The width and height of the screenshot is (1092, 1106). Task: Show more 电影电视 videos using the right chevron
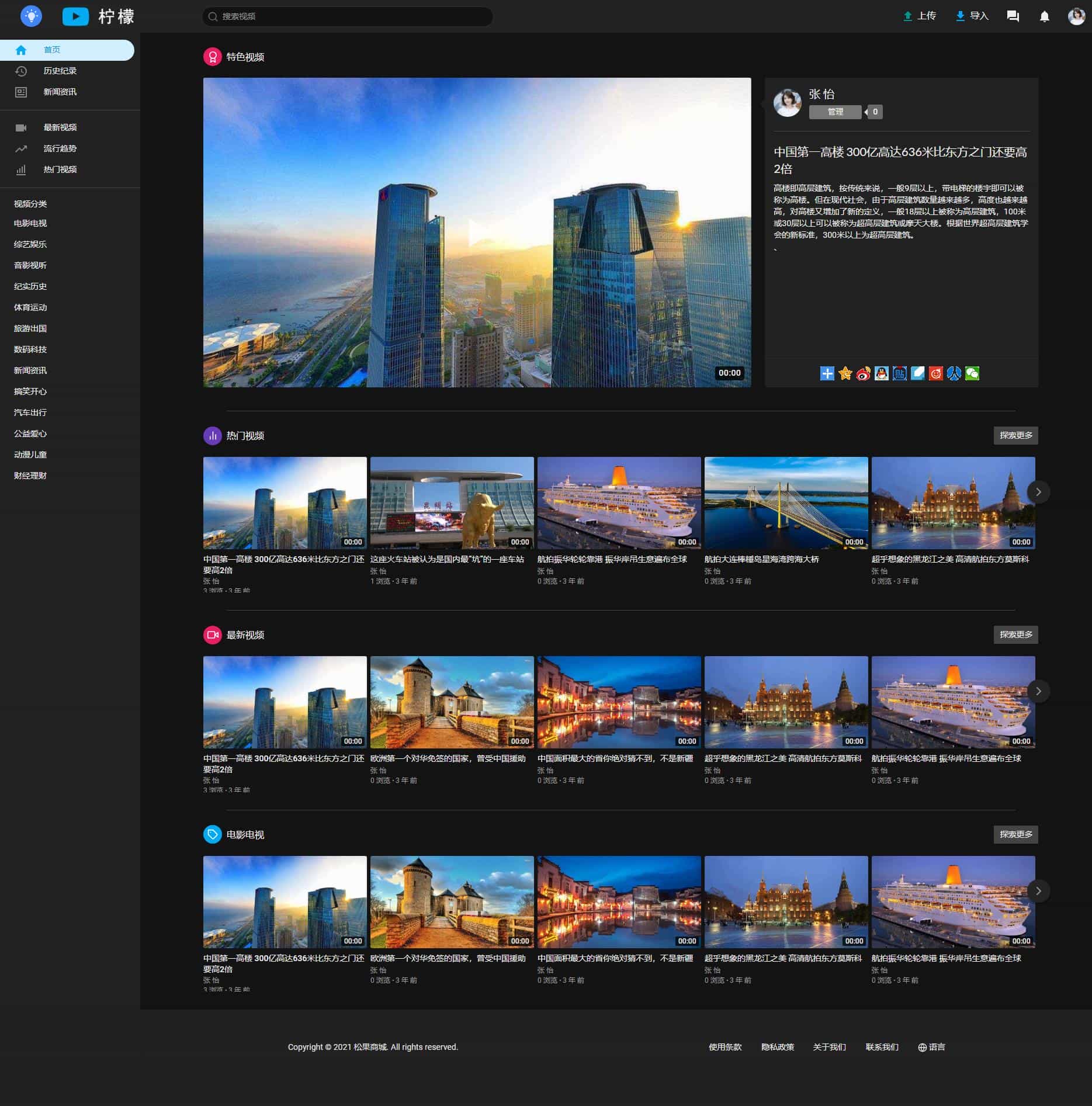(1038, 891)
